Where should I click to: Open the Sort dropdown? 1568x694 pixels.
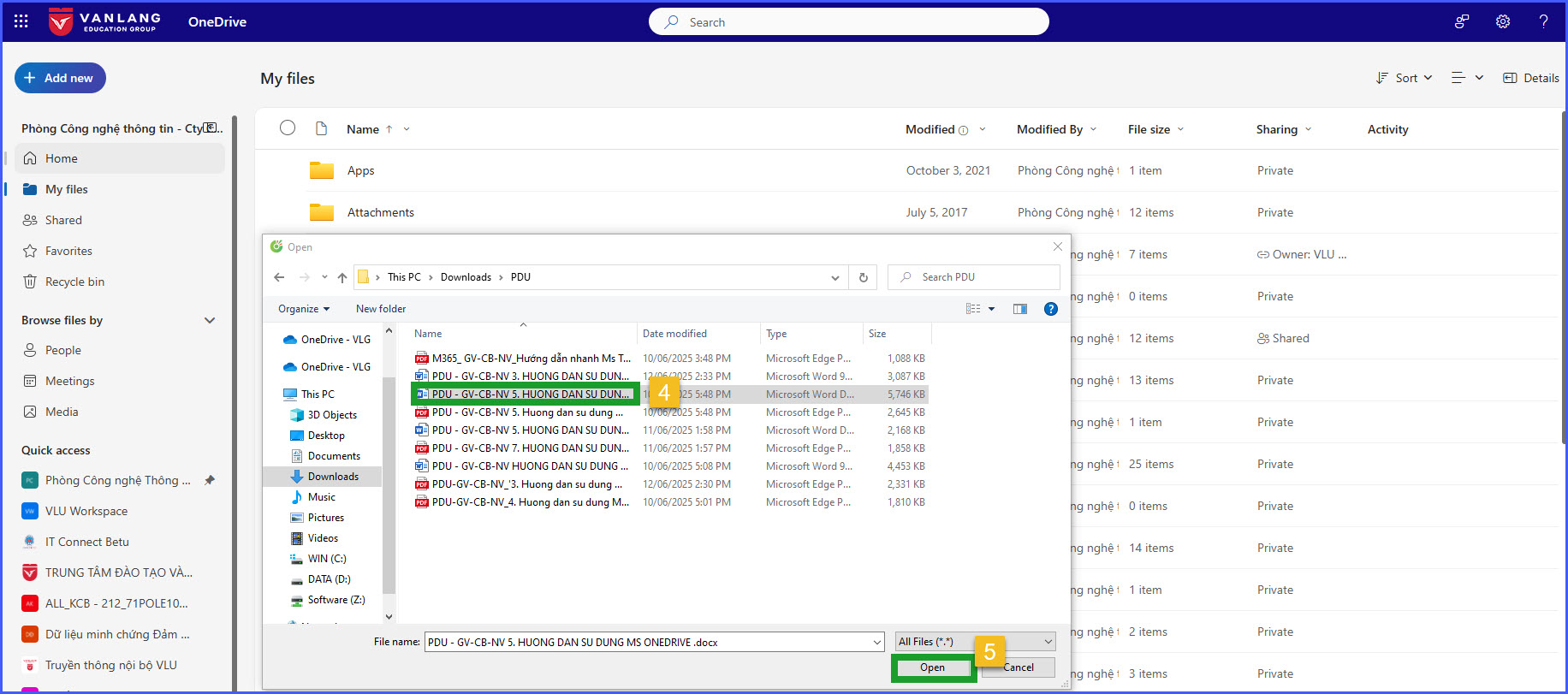coord(1404,78)
